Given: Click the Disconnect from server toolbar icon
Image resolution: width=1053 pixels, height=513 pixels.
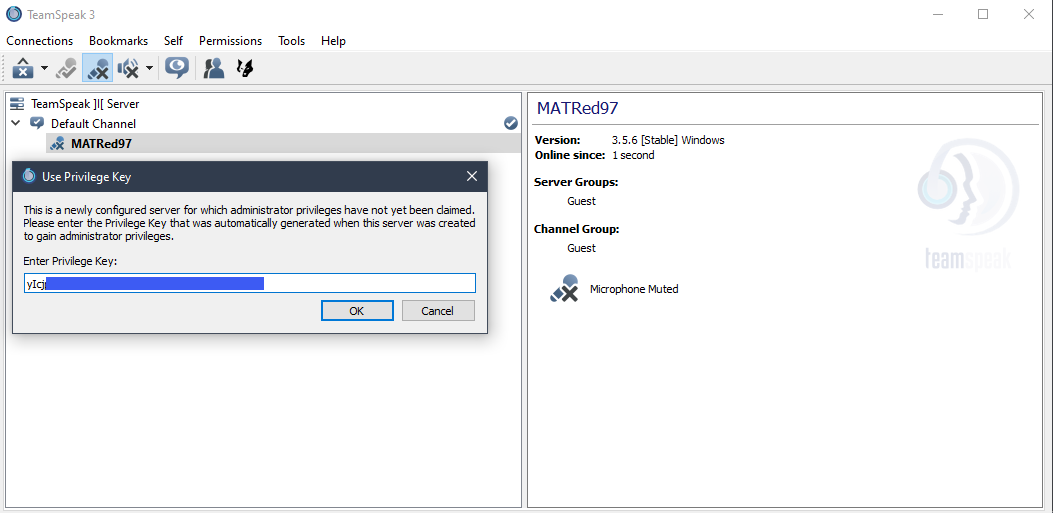Looking at the screenshot, I should 23,68.
